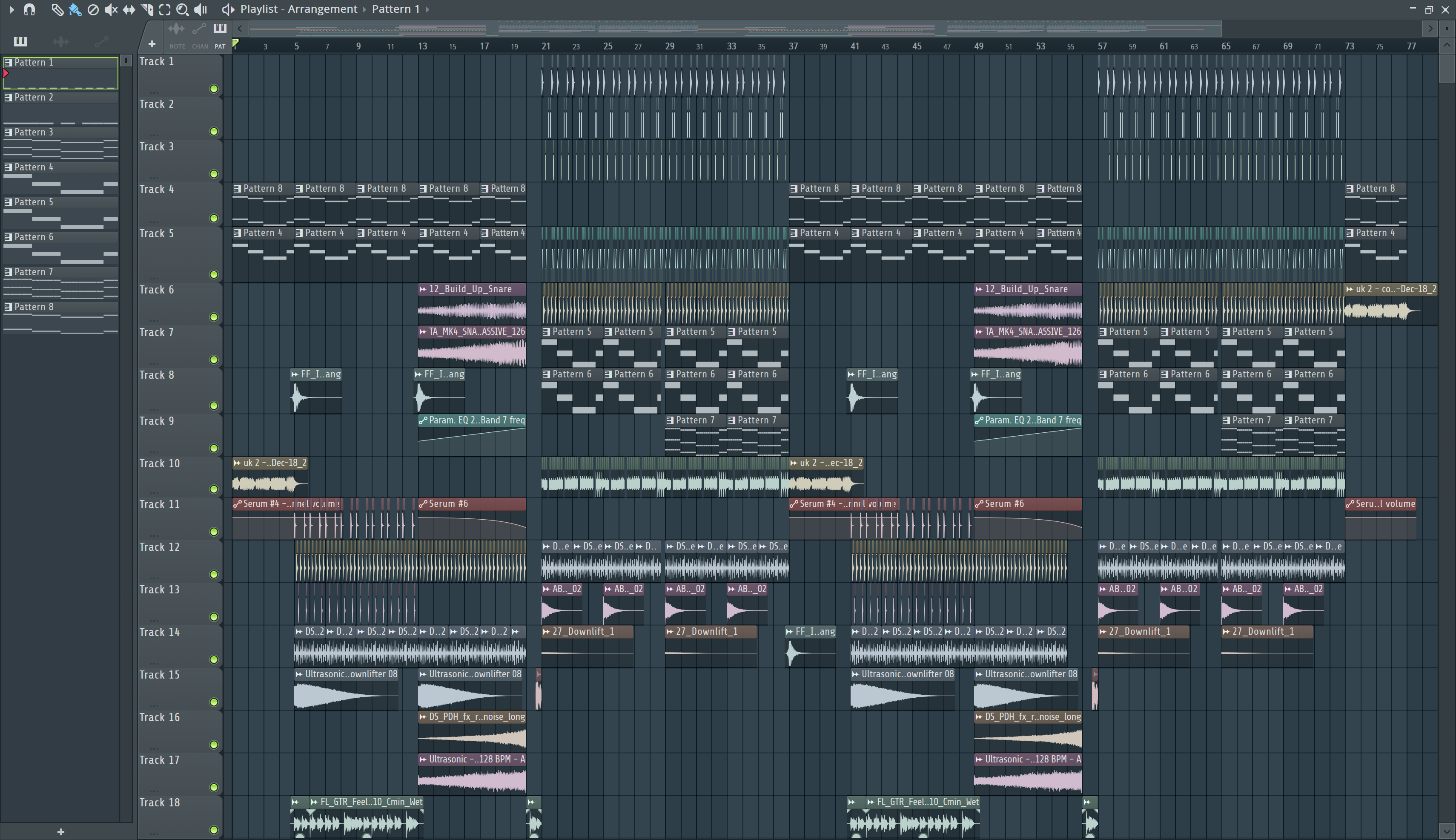
Task: Mute Track 4 with its green light
Action: pyautogui.click(x=214, y=218)
